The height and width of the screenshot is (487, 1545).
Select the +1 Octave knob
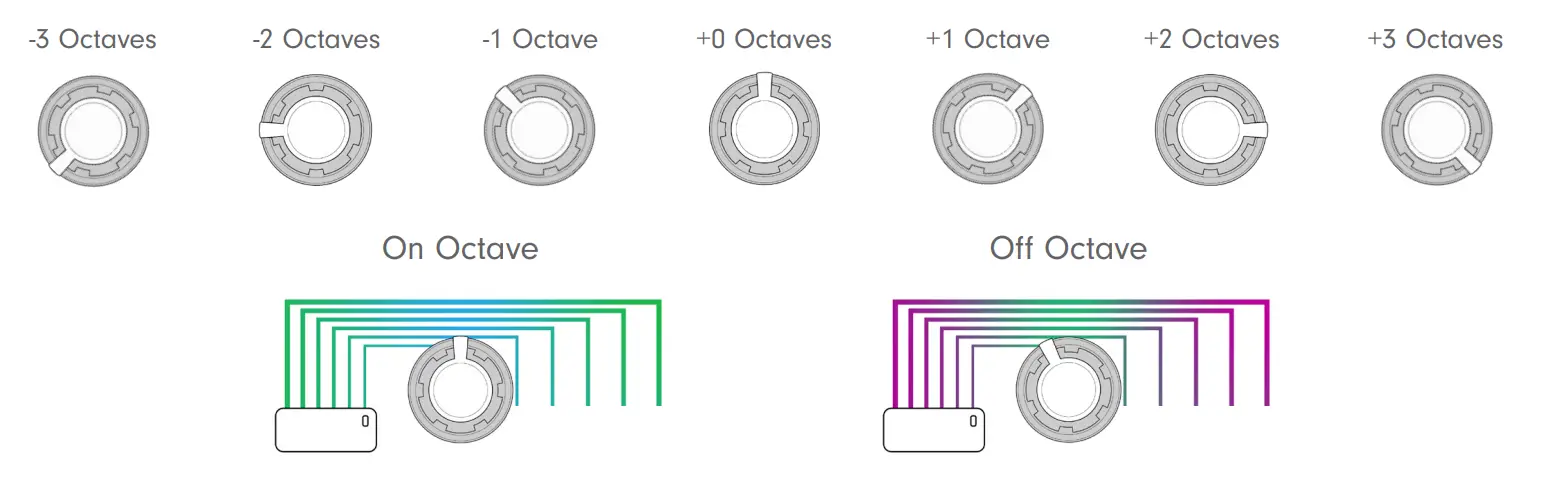(x=987, y=131)
